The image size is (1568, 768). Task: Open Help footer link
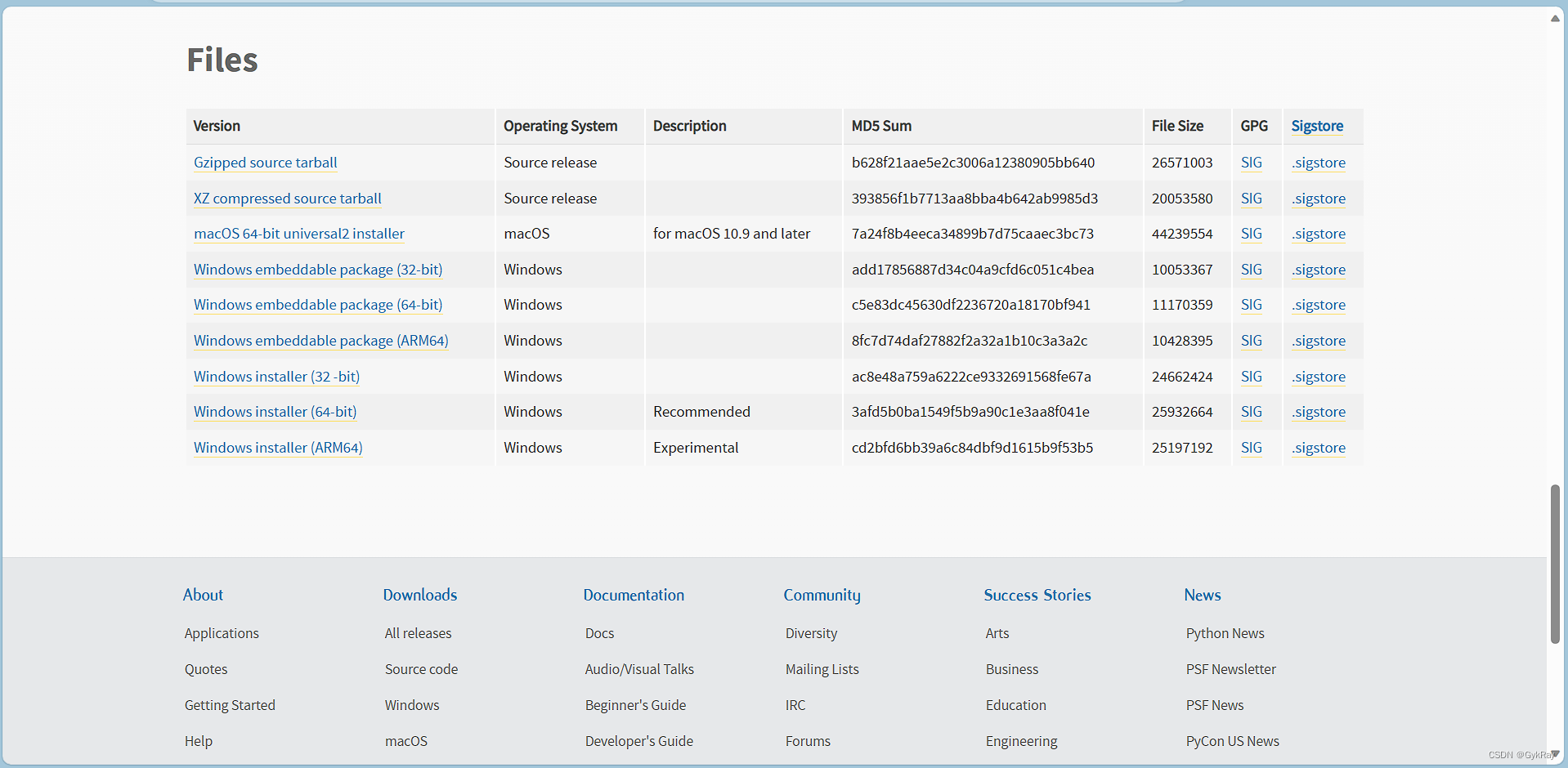199,741
